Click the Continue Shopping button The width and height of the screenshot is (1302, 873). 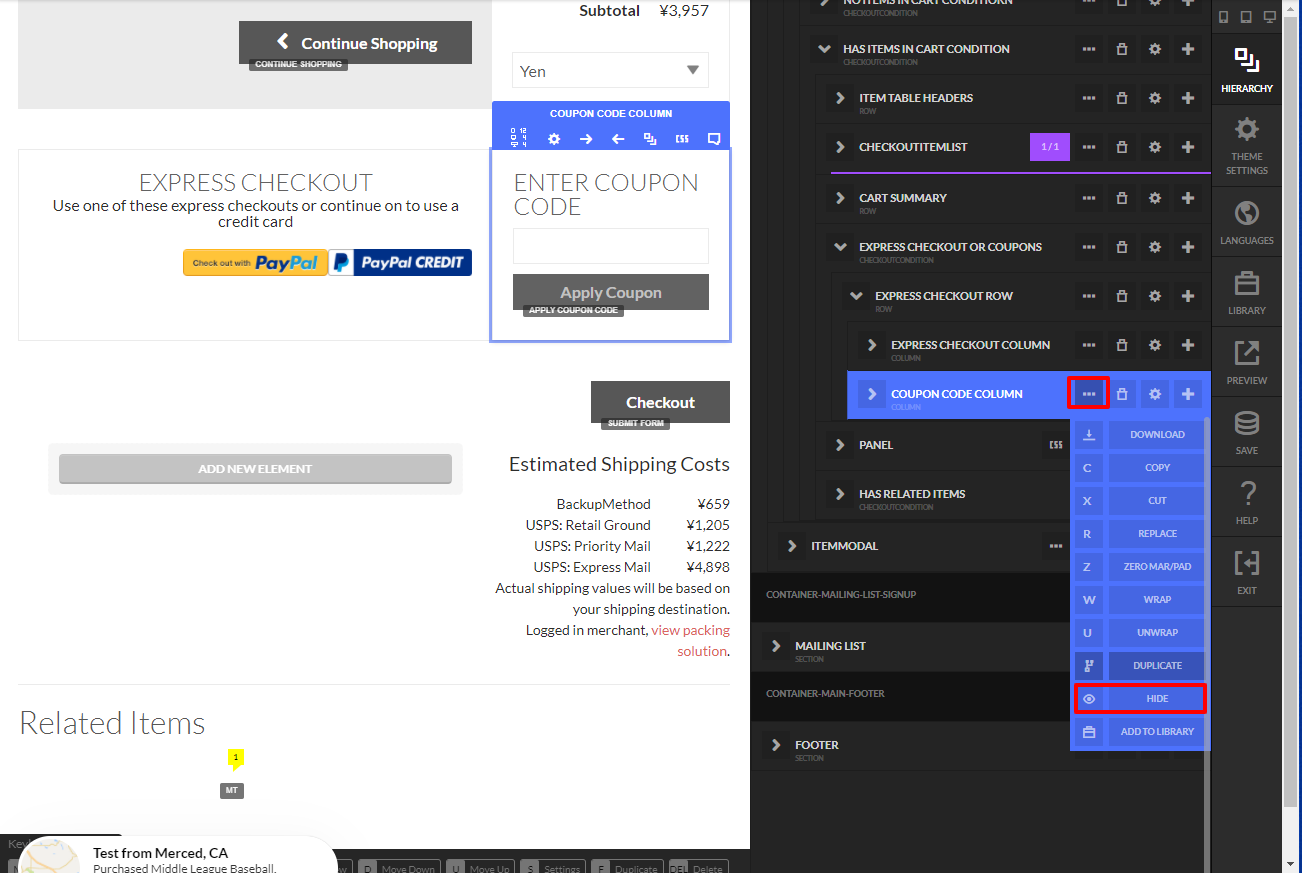pyautogui.click(x=355, y=43)
